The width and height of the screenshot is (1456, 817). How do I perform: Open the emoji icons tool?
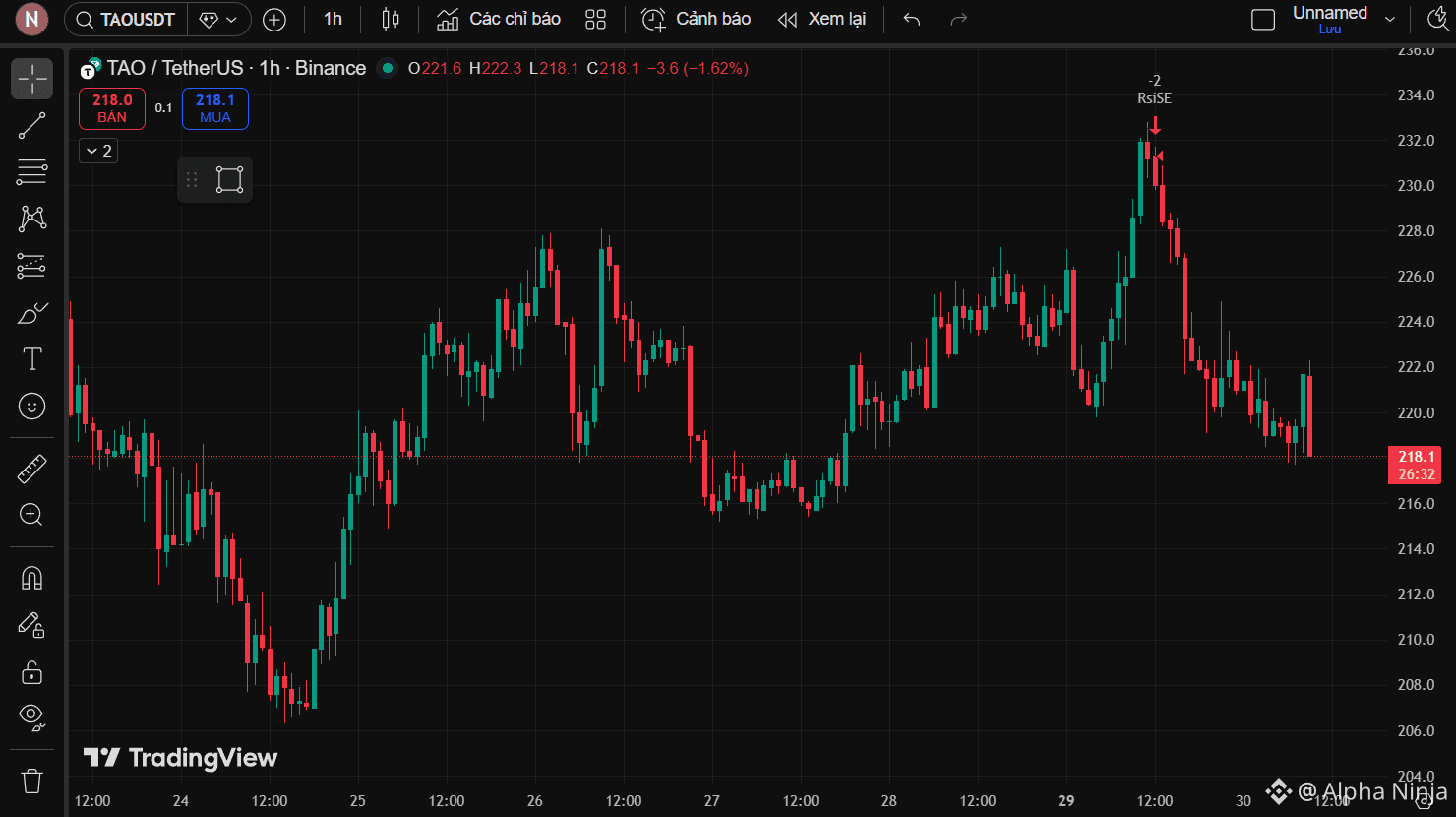point(31,406)
